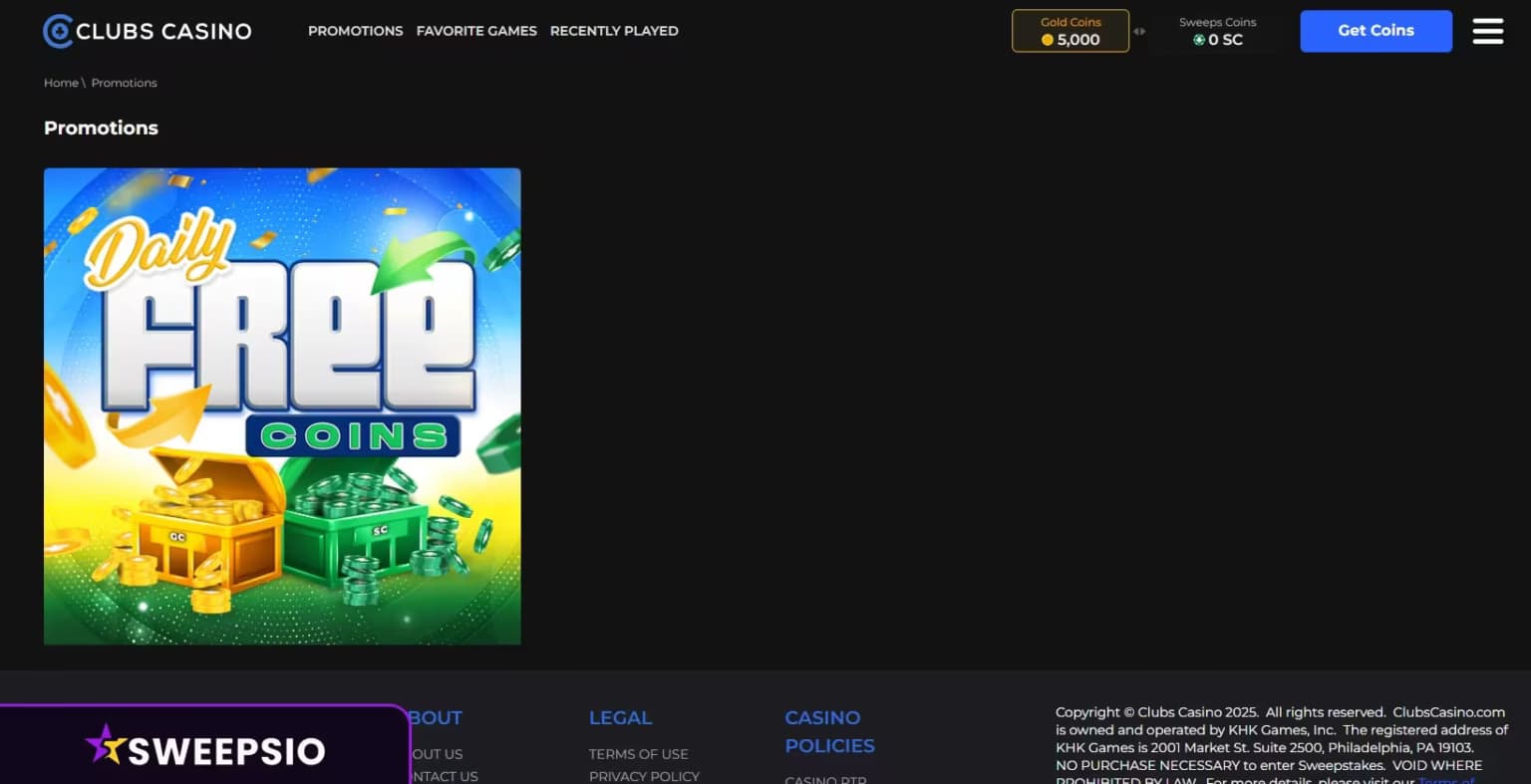Click the Promotions breadcrumb entry
The image size is (1531, 784).
pyautogui.click(x=125, y=83)
